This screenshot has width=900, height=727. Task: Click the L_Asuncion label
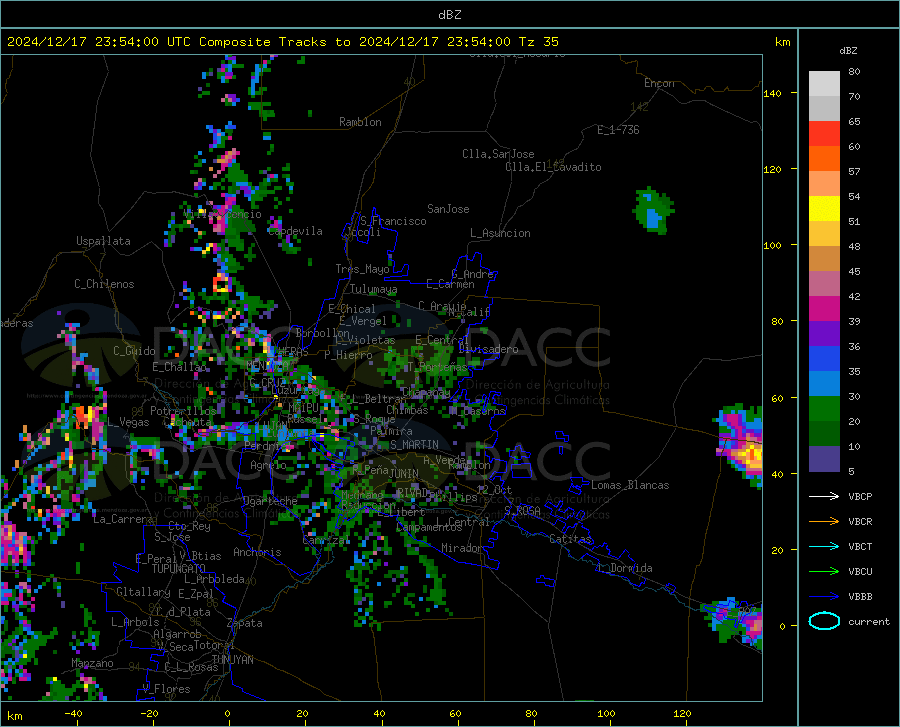(x=500, y=233)
